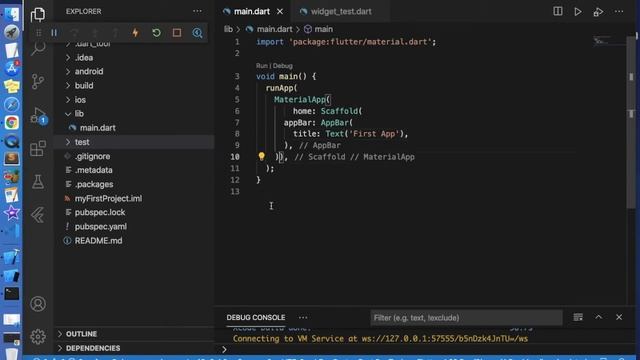This screenshot has height=360, width=640.
Task: Expand the build folder
Action: 134,86
